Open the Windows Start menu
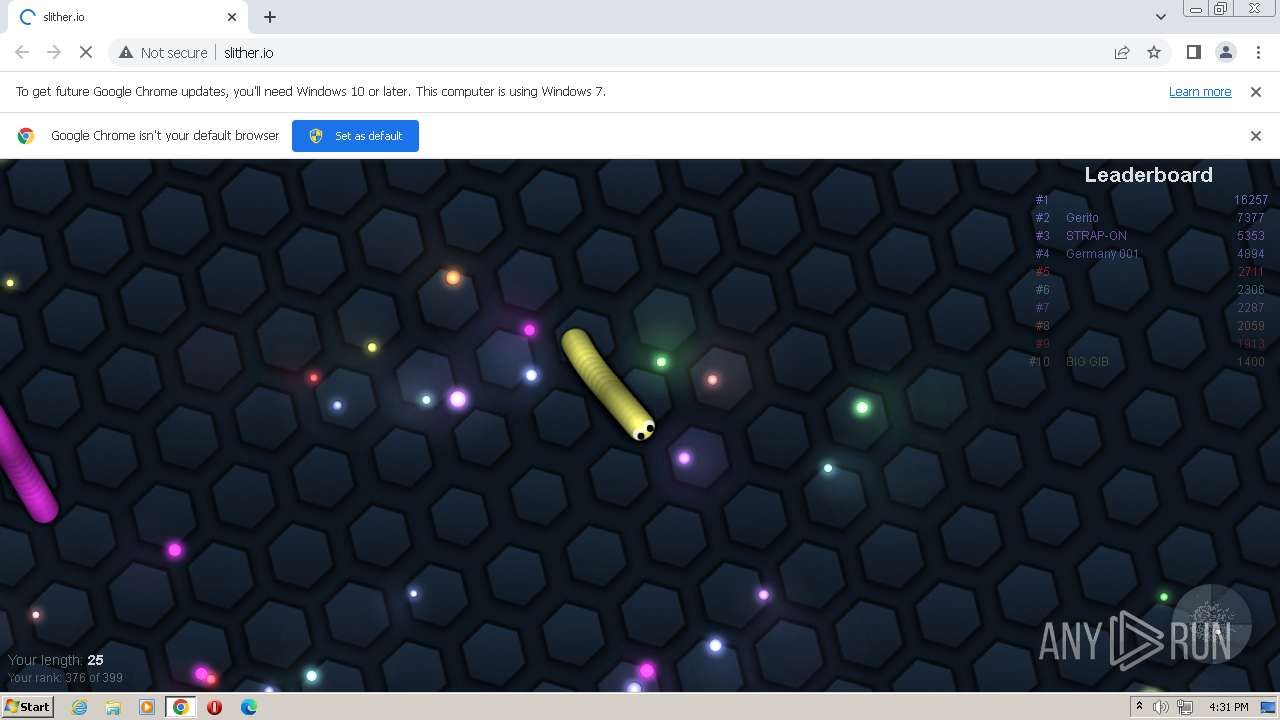The height and width of the screenshot is (720, 1280). (27, 706)
